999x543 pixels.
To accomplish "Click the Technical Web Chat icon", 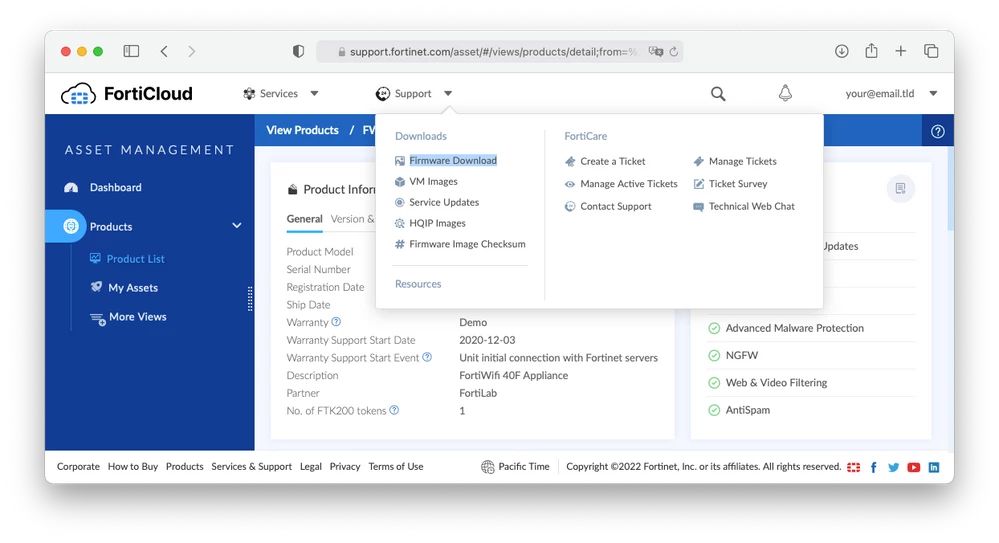I will point(698,206).
